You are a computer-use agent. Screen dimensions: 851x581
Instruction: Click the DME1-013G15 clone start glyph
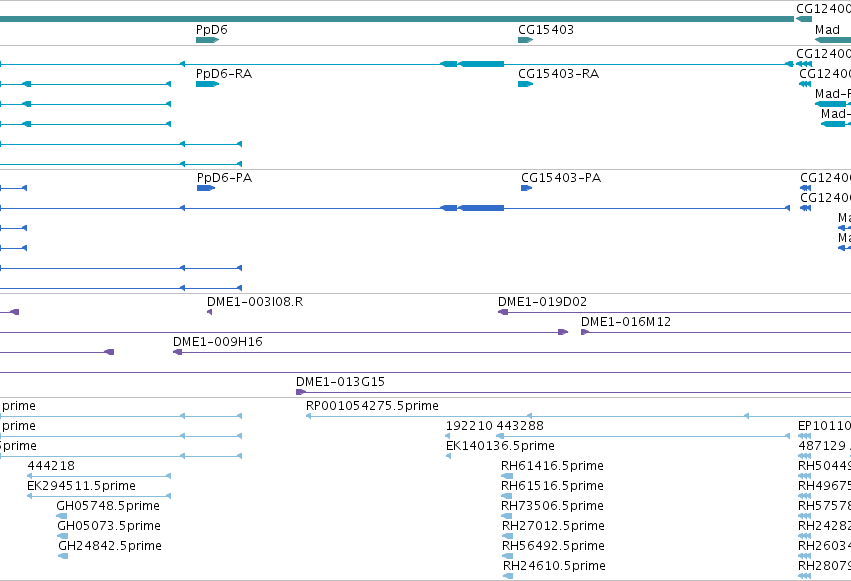click(301, 392)
